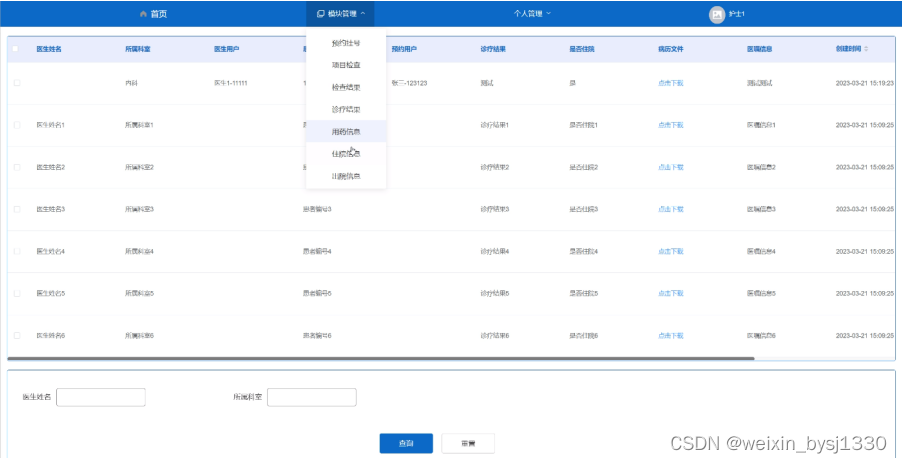Select 住院信息 from the module menu

pyautogui.click(x=346, y=154)
